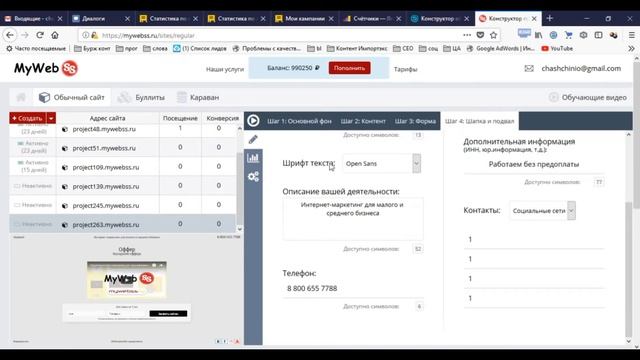Switch to Шаг 1: Основной фон
Image resolution: width=640 pixels, height=360 pixels.
299,121
